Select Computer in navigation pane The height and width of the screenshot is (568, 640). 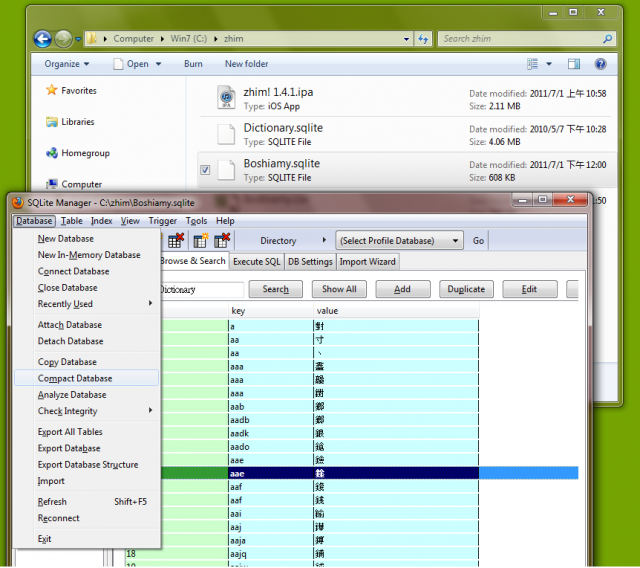tap(74, 184)
